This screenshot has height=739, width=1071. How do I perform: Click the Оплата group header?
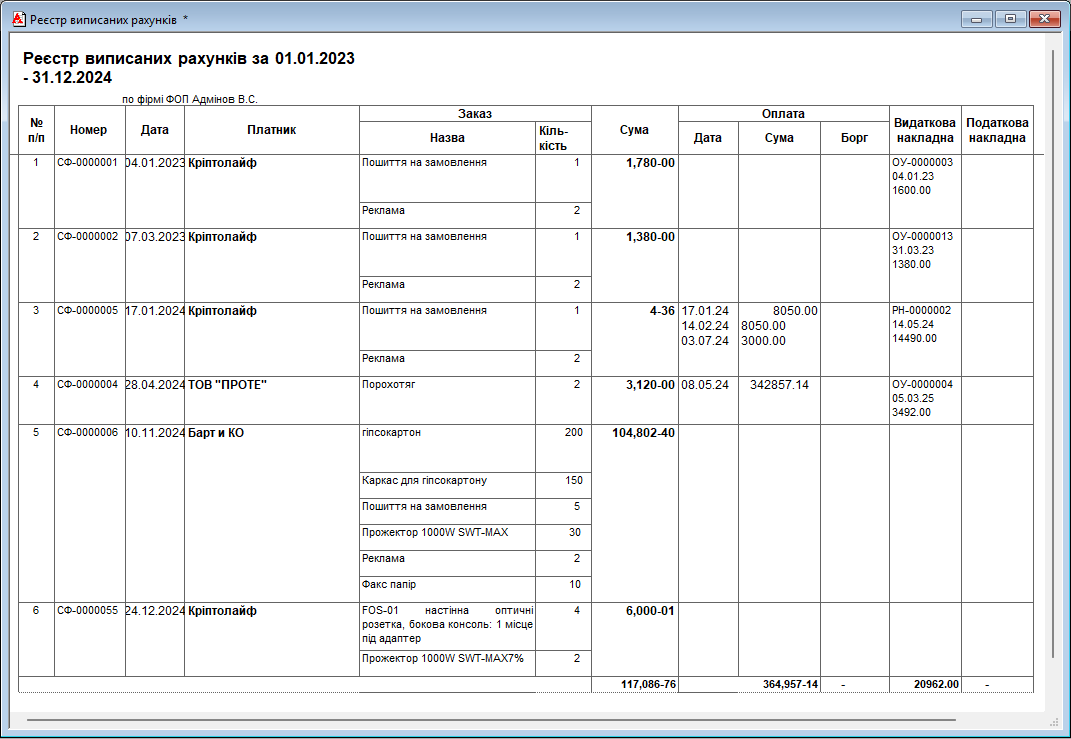pos(783,114)
